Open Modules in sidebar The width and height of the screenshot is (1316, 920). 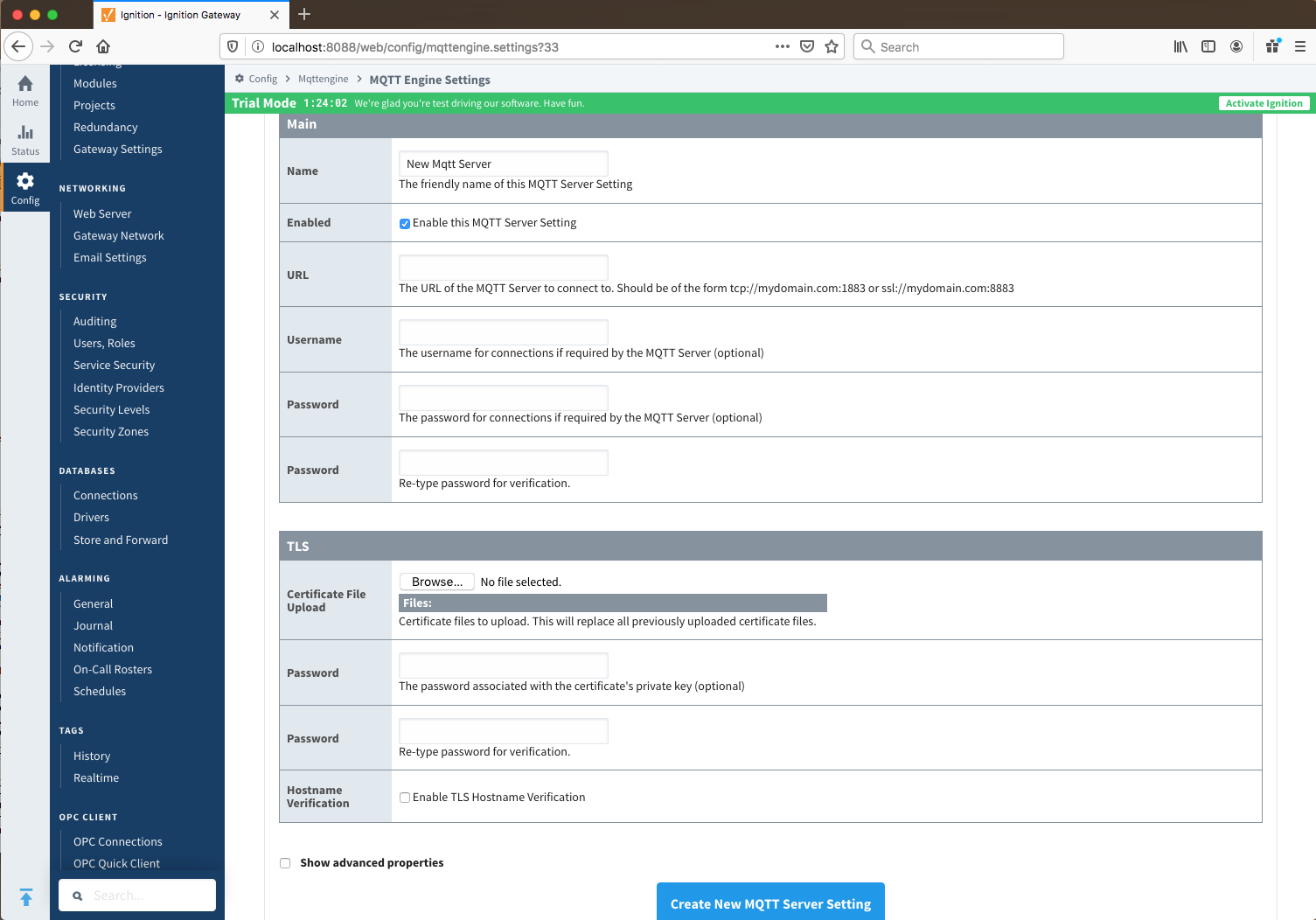tap(95, 84)
